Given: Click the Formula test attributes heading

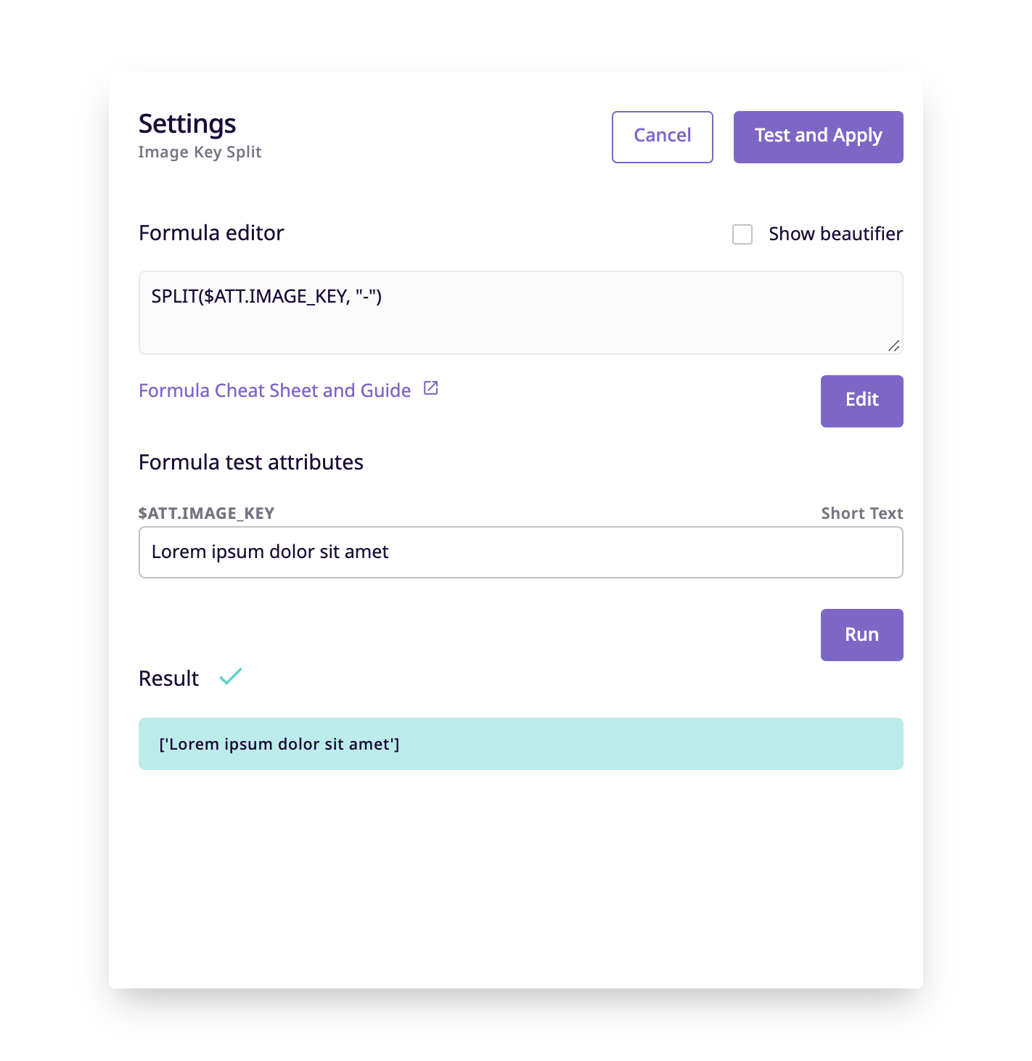Looking at the screenshot, I should [251, 462].
